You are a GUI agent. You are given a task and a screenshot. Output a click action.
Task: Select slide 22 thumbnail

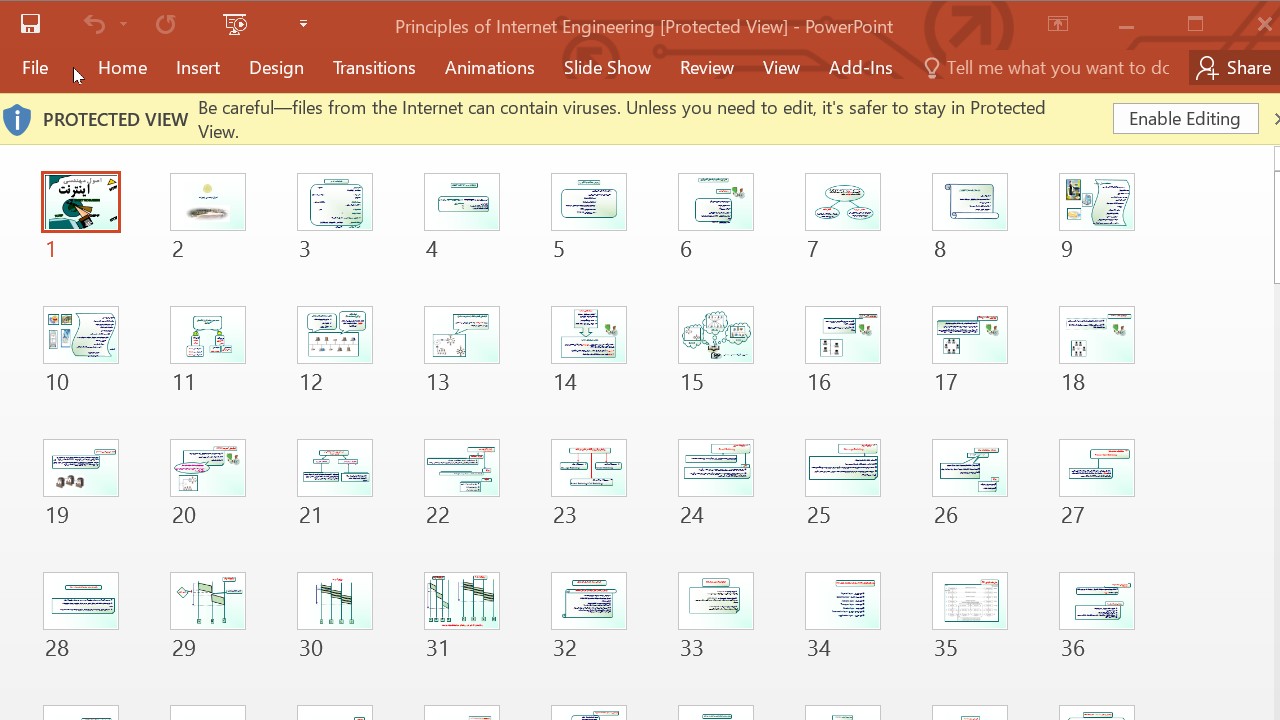462,468
